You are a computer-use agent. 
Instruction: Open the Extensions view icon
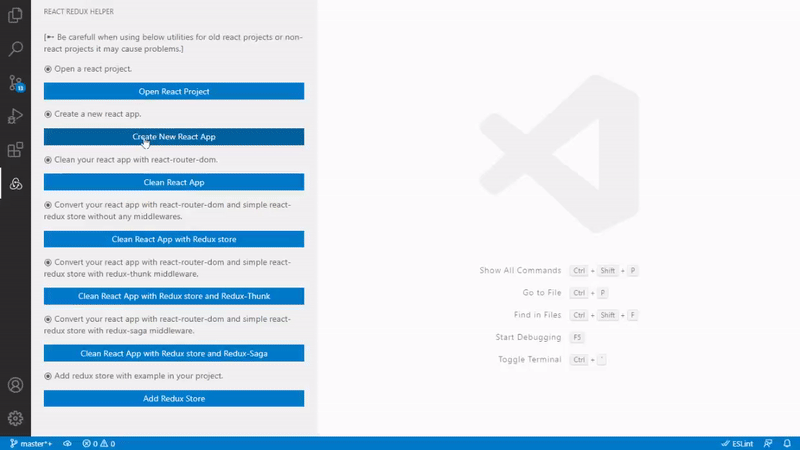pyautogui.click(x=15, y=150)
